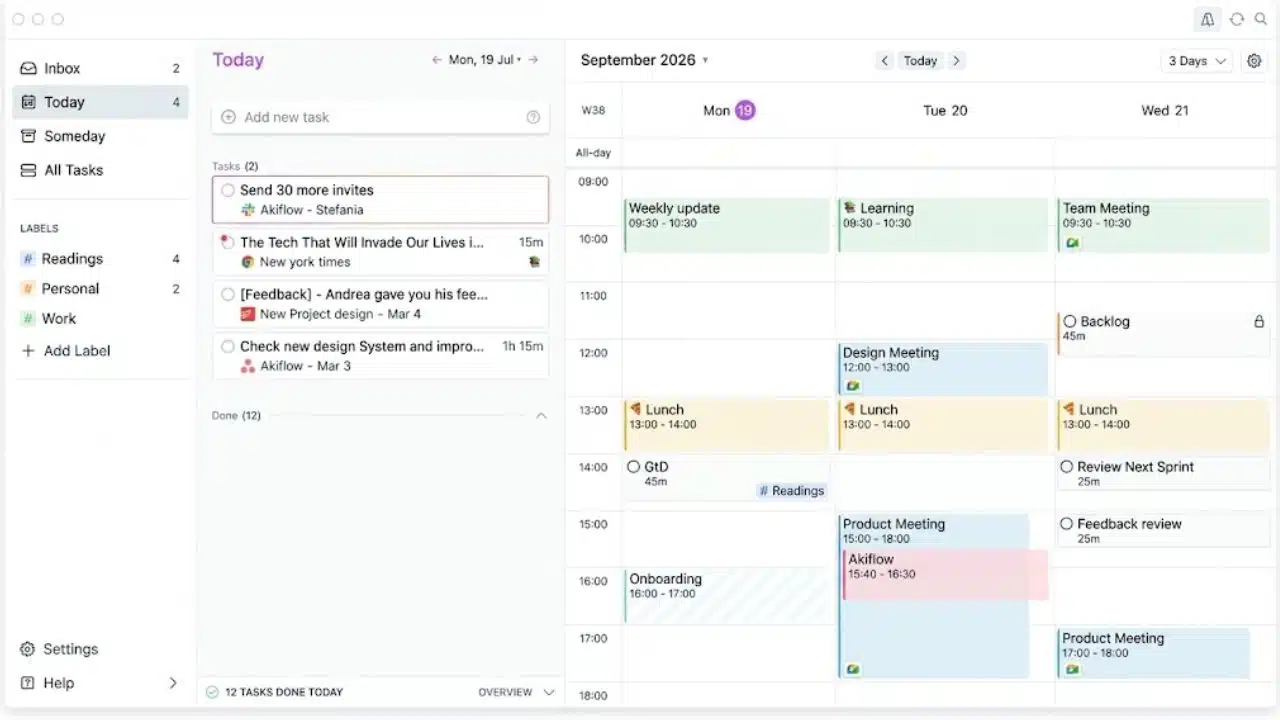Go to next calendar period arrow
This screenshot has width=1280, height=720.
tap(956, 61)
